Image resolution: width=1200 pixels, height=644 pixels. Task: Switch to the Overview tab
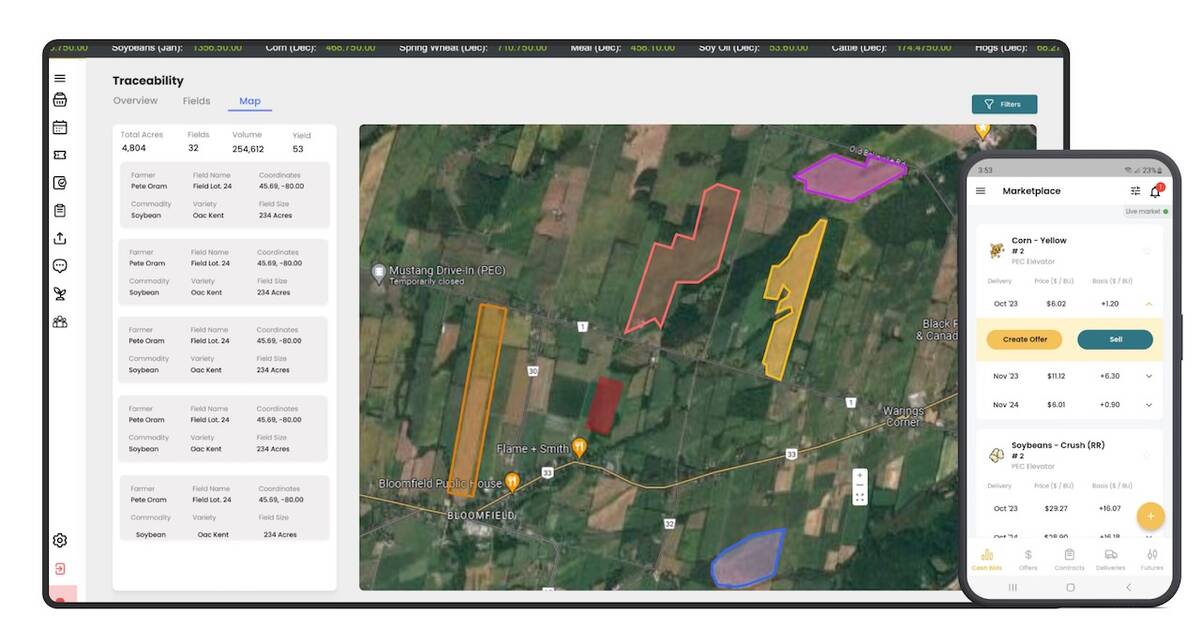coord(135,100)
